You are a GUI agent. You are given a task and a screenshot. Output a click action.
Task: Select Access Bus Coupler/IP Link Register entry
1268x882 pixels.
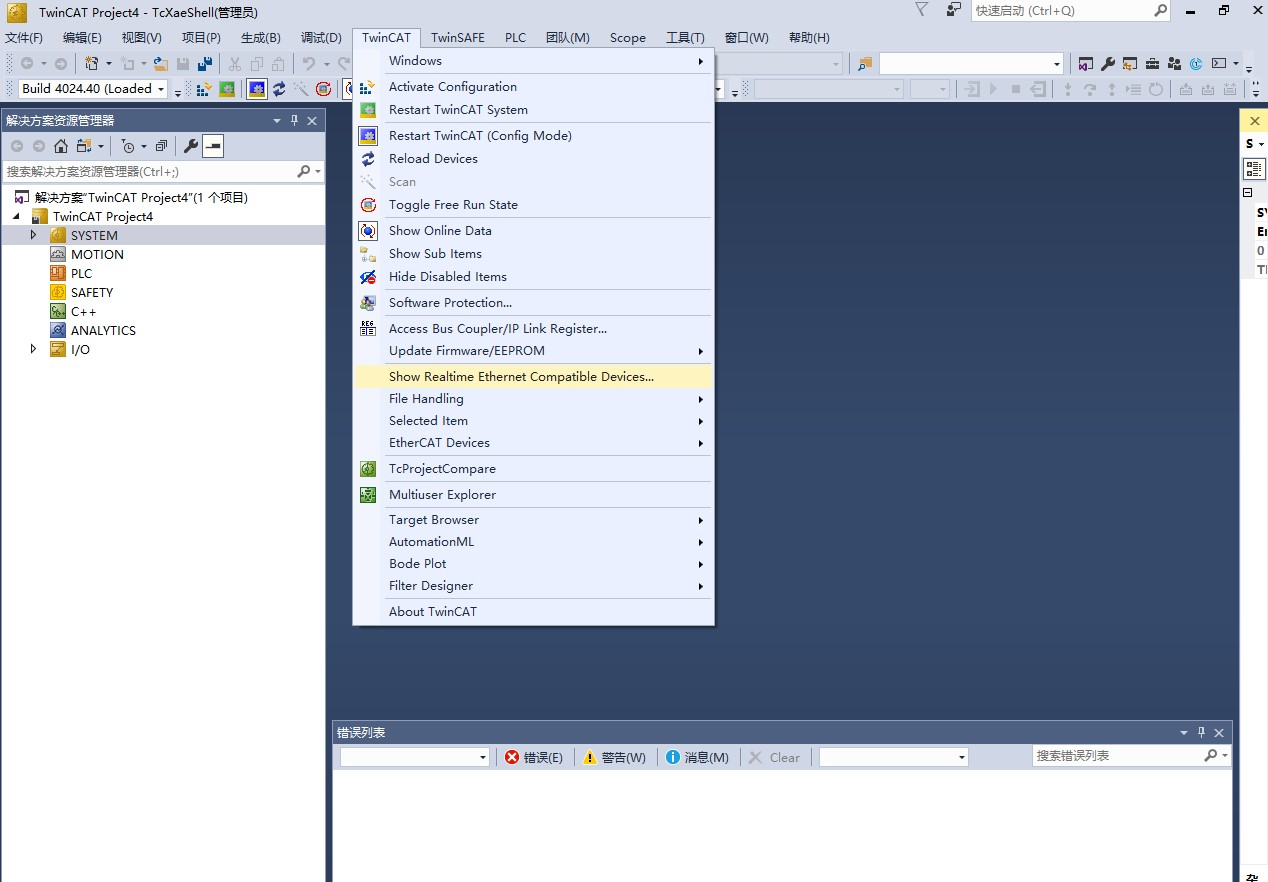click(x=534, y=329)
